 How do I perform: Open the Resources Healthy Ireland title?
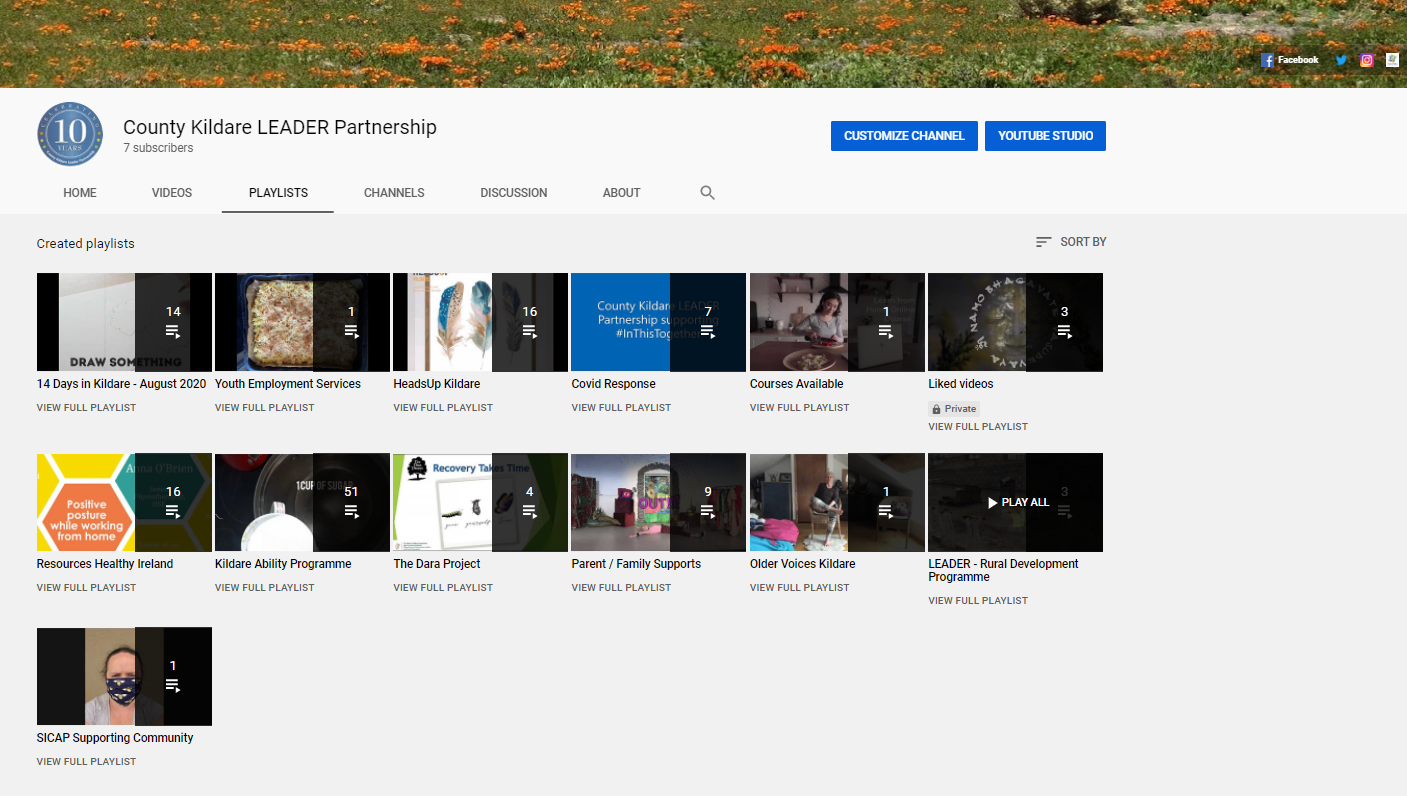[105, 564]
